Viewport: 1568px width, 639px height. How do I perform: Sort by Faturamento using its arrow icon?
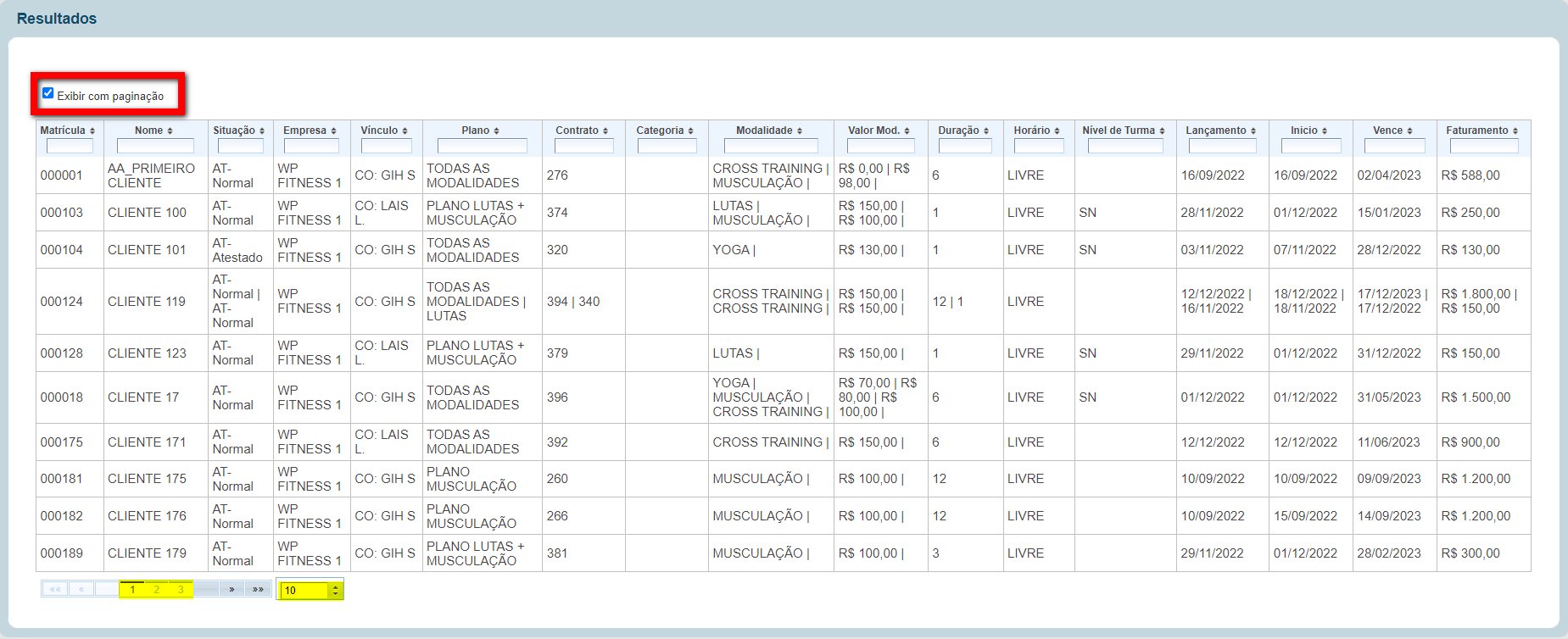(1515, 131)
